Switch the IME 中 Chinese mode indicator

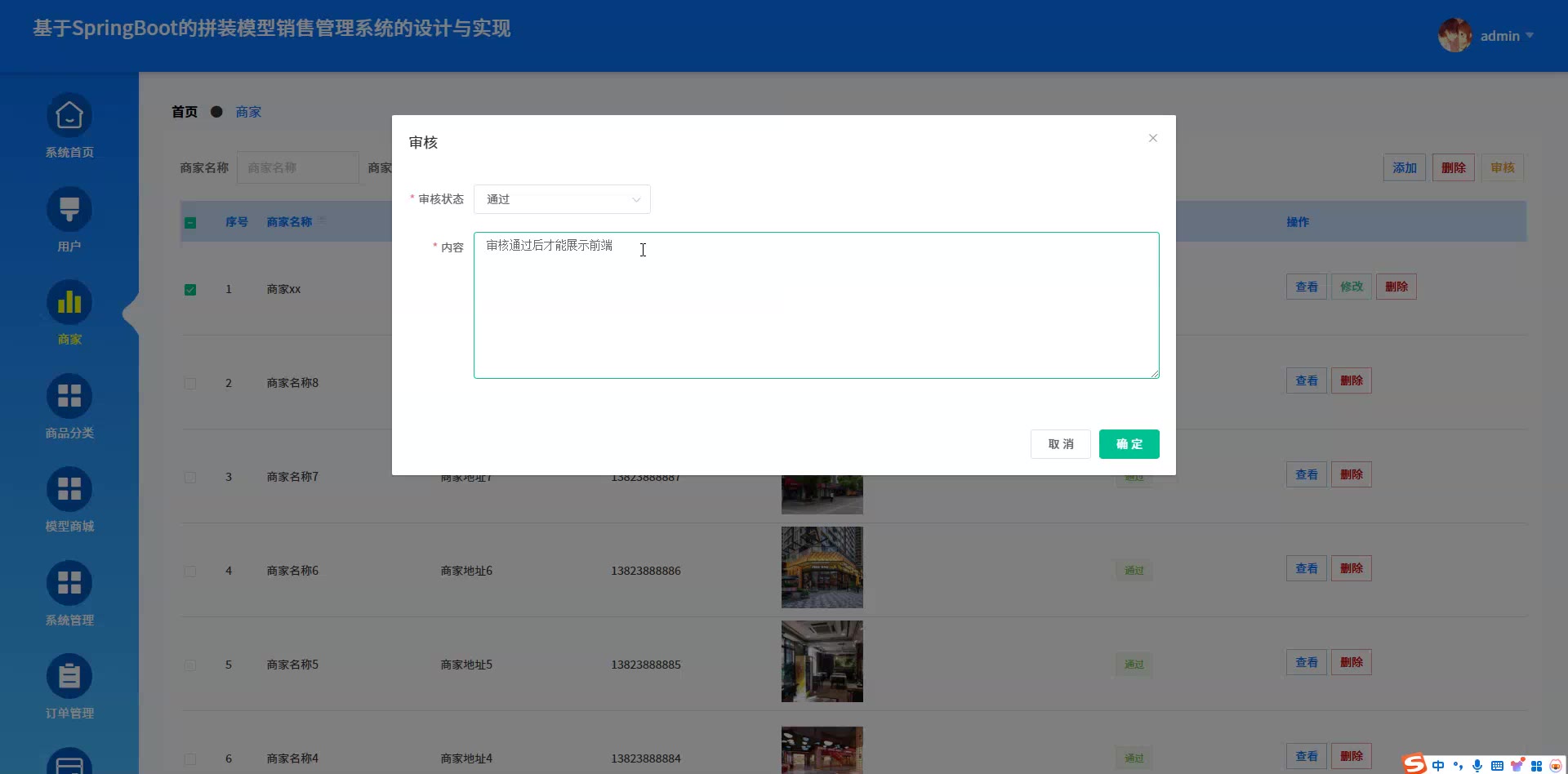[1438, 765]
